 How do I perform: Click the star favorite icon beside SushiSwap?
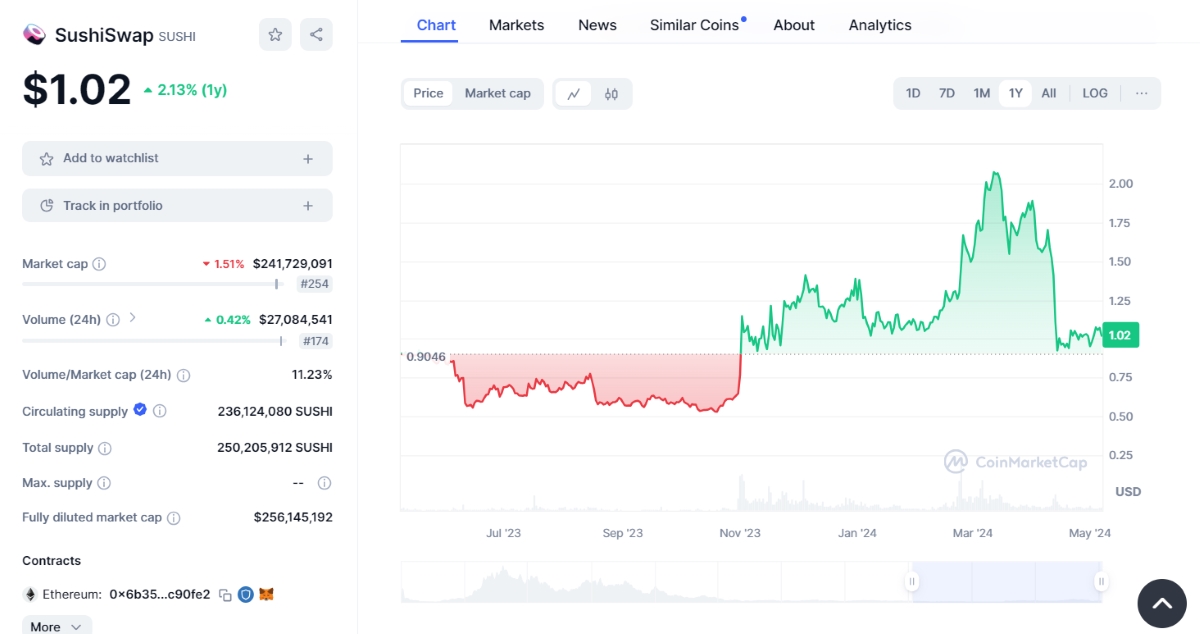275,34
